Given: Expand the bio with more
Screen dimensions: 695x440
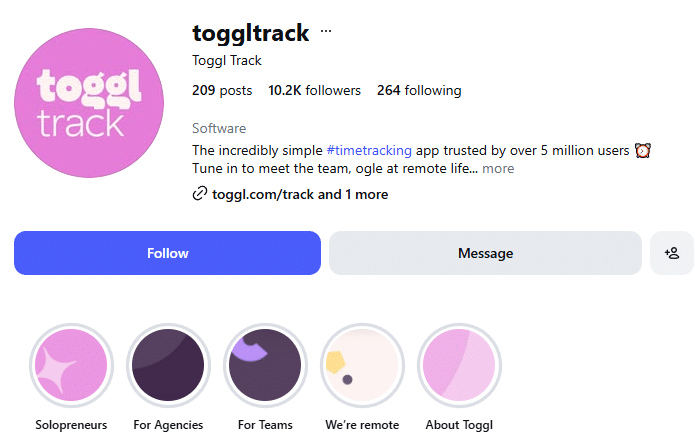Looking at the screenshot, I should point(498,169).
